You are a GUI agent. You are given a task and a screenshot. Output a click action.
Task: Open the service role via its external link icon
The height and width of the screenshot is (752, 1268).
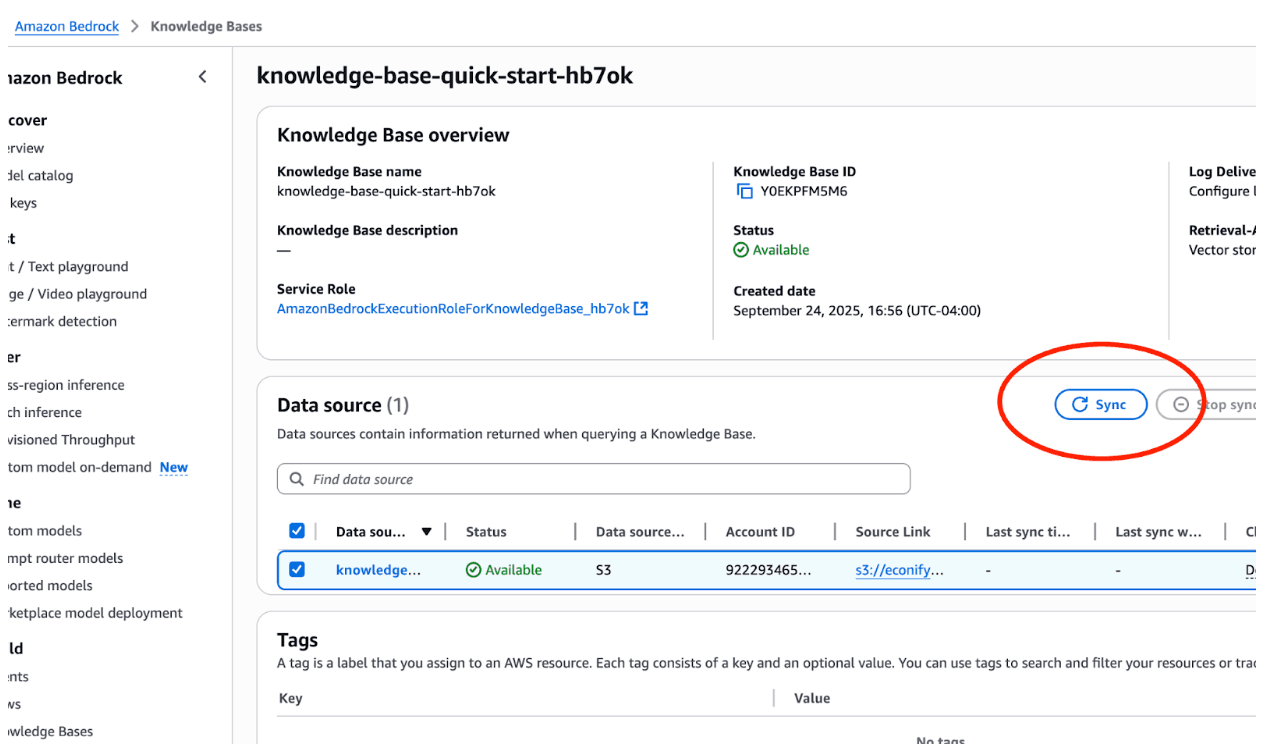pos(641,309)
